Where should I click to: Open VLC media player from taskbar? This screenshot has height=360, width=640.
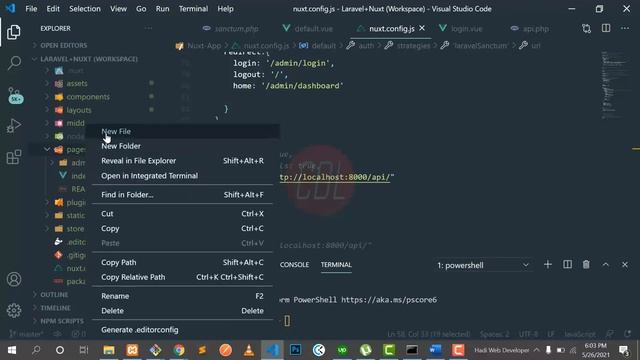coord(249,350)
